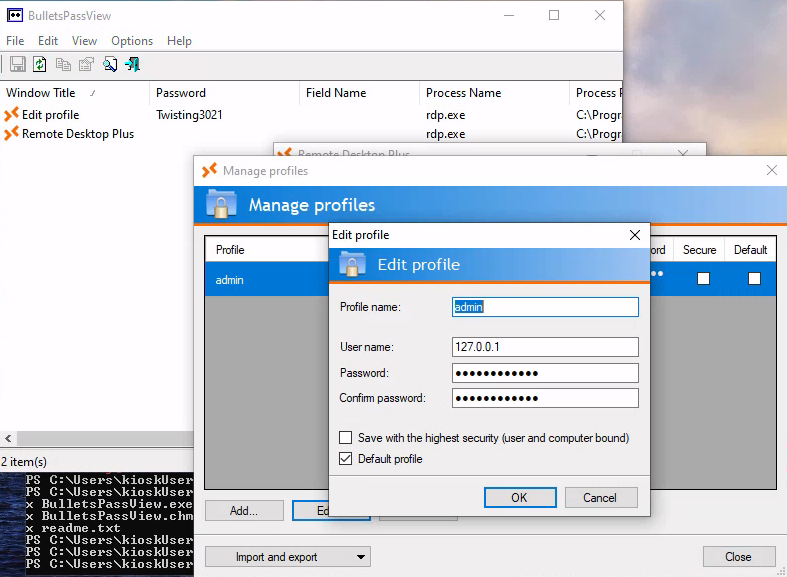This screenshot has width=787, height=577.
Task: Click the Profile name input field
Action: coord(545,307)
